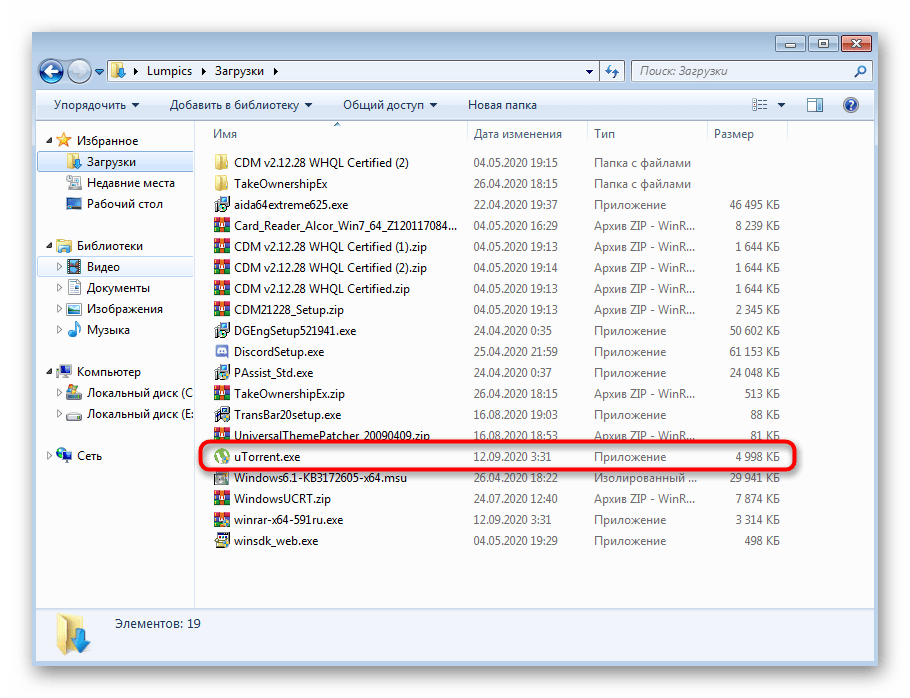Expand the Изображения library
Screen dimensions: 910x698
click(x=59, y=309)
